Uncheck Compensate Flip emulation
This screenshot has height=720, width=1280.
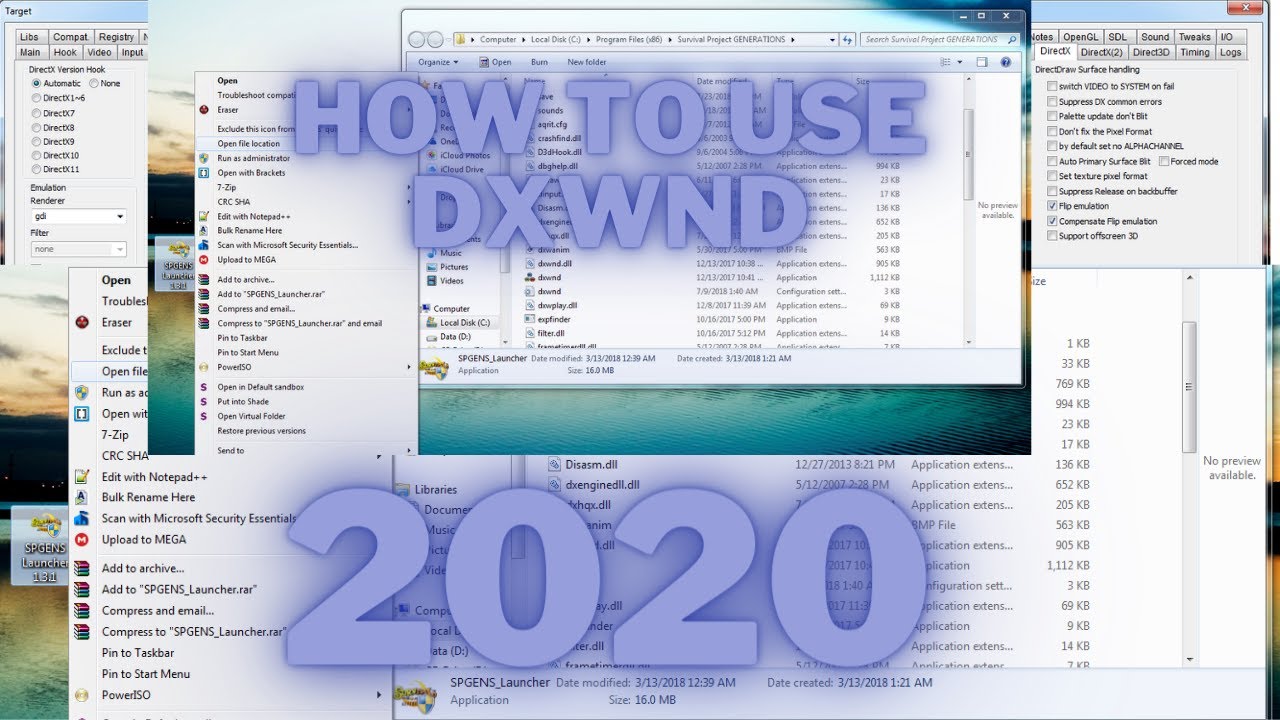coord(1052,221)
